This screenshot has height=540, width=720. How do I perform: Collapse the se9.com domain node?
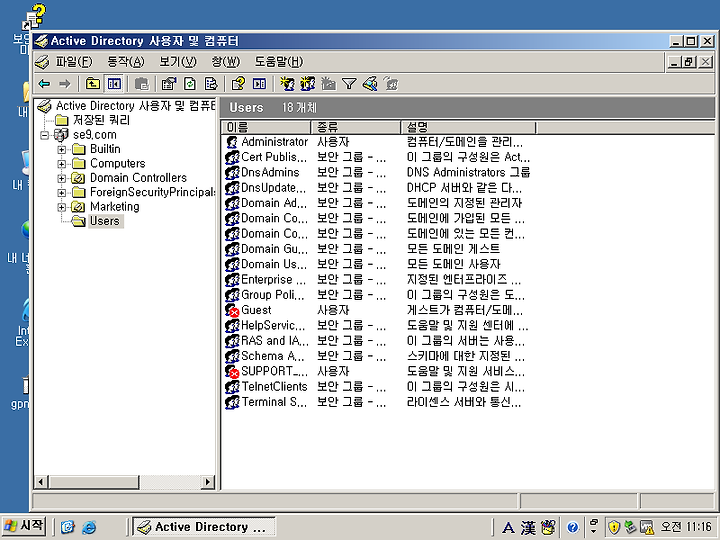[45, 135]
